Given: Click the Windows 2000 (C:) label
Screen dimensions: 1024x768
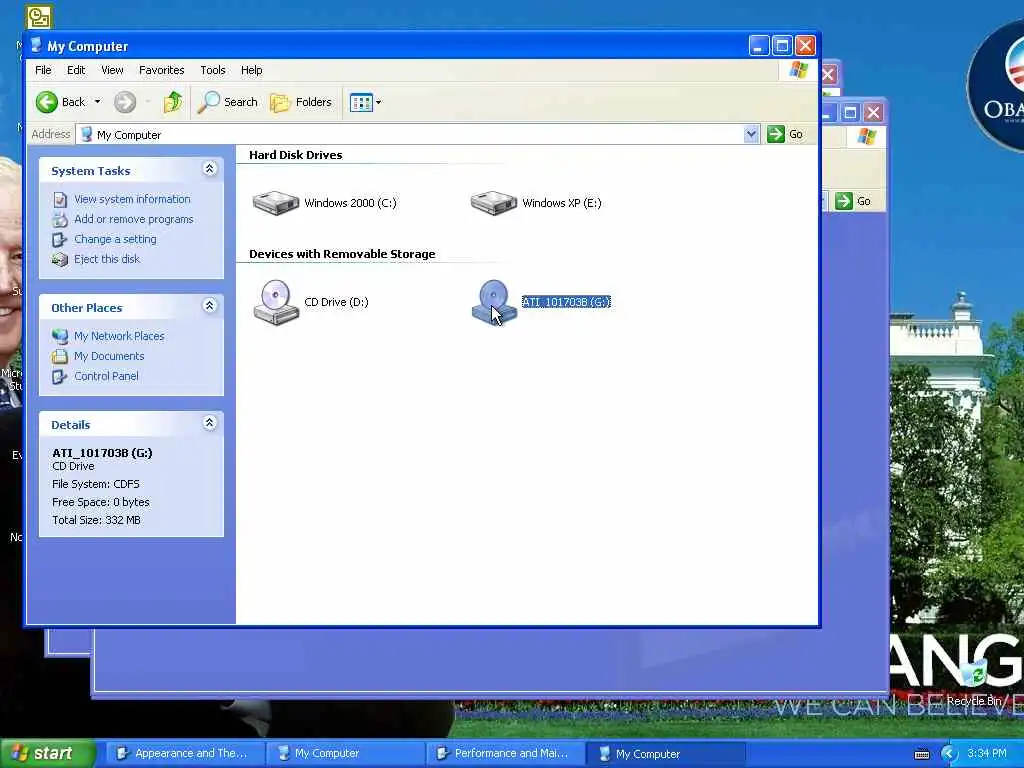Looking at the screenshot, I should [350, 203].
